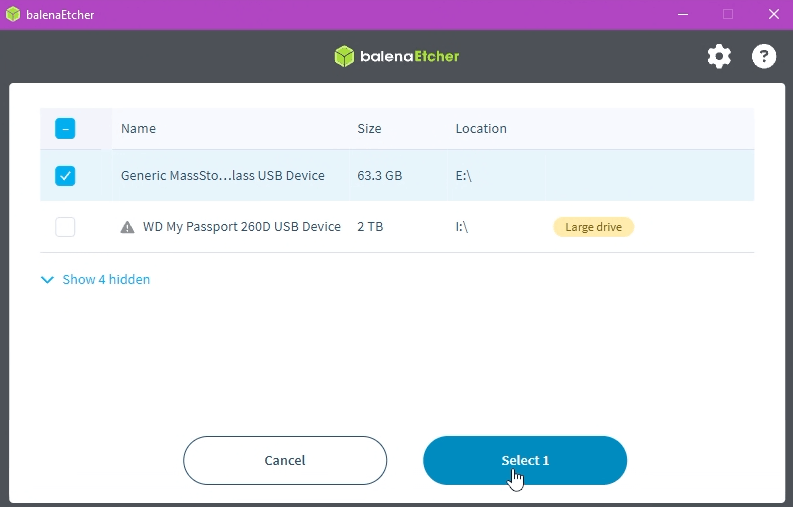Screen dimensions: 793x507
Task: Expand hidden drives using the chevron arrow
Action: (x=47, y=280)
